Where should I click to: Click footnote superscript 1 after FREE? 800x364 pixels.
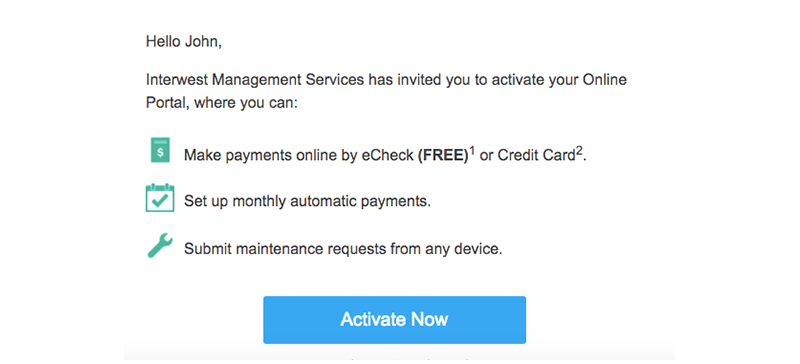472,151
